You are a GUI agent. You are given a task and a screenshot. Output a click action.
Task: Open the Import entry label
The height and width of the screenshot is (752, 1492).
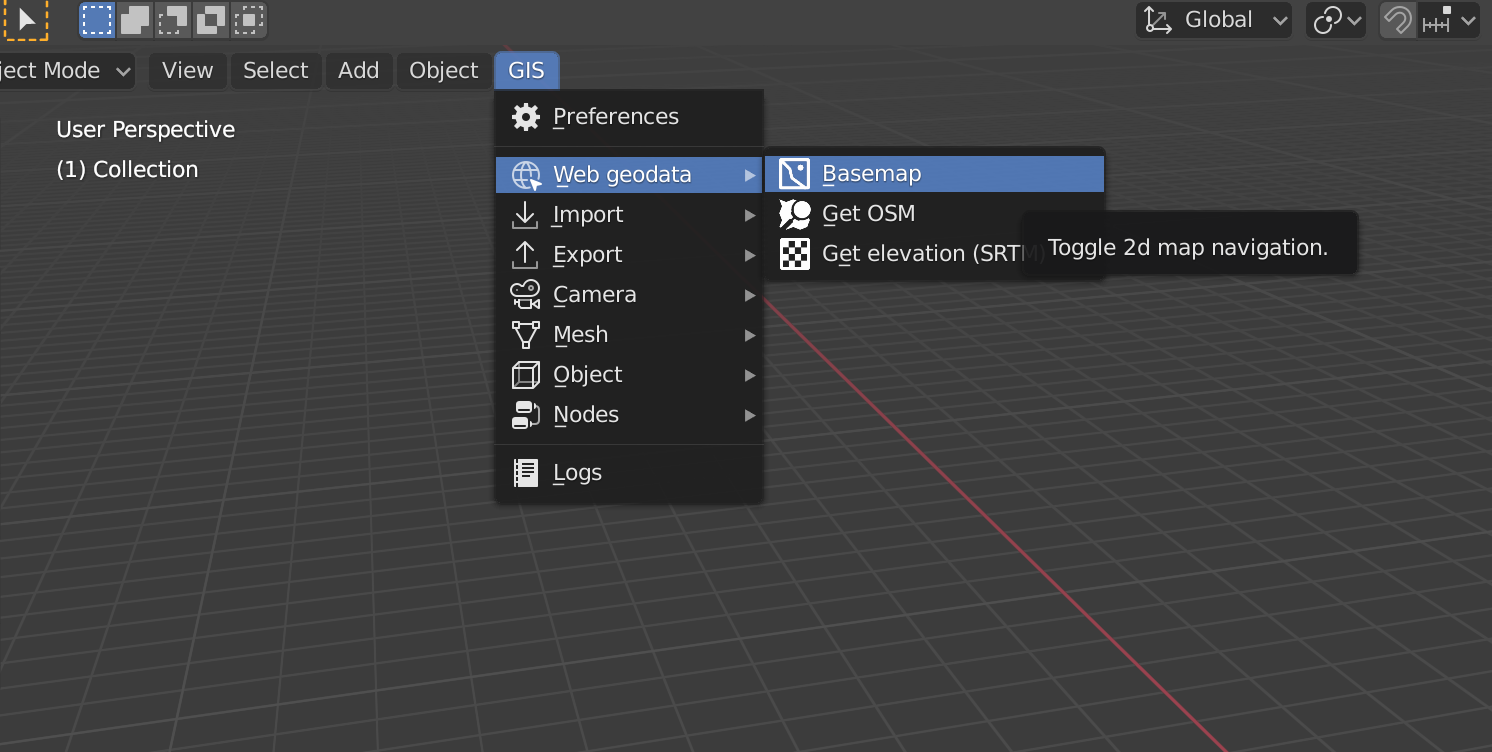tap(588, 215)
